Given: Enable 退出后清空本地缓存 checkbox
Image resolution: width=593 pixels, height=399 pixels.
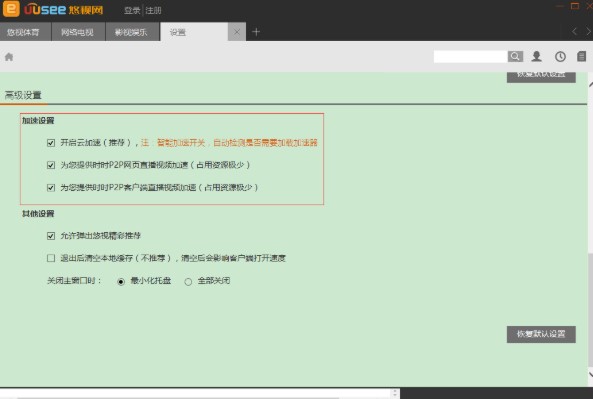Looking at the screenshot, I should 51,258.
